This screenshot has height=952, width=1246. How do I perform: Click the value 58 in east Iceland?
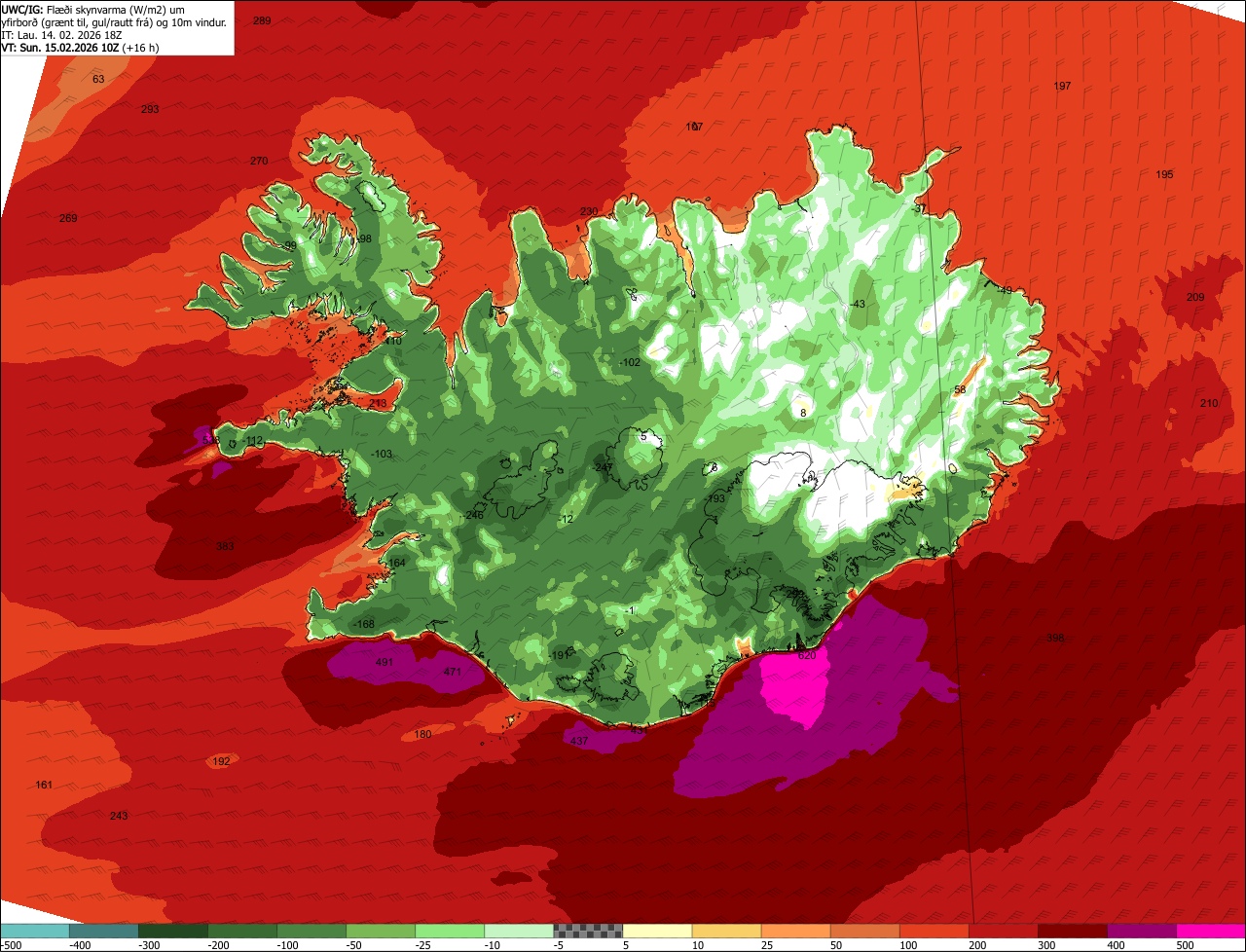[960, 390]
